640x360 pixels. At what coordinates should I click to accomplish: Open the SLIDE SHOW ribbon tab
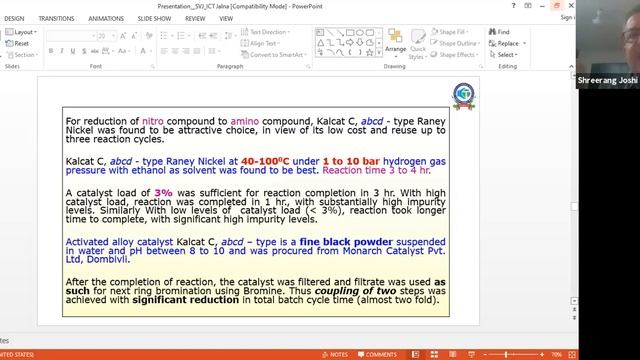[x=154, y=19]
